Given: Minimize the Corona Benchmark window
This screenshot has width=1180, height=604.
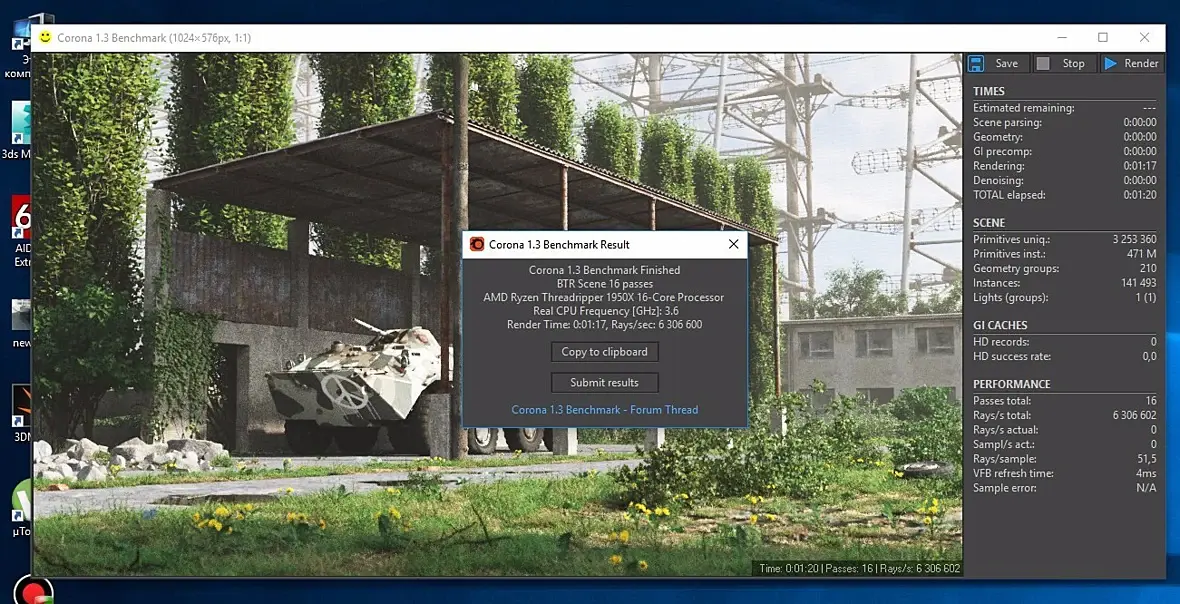Looking at the screenshot, I should click(x=1061, y=38).
